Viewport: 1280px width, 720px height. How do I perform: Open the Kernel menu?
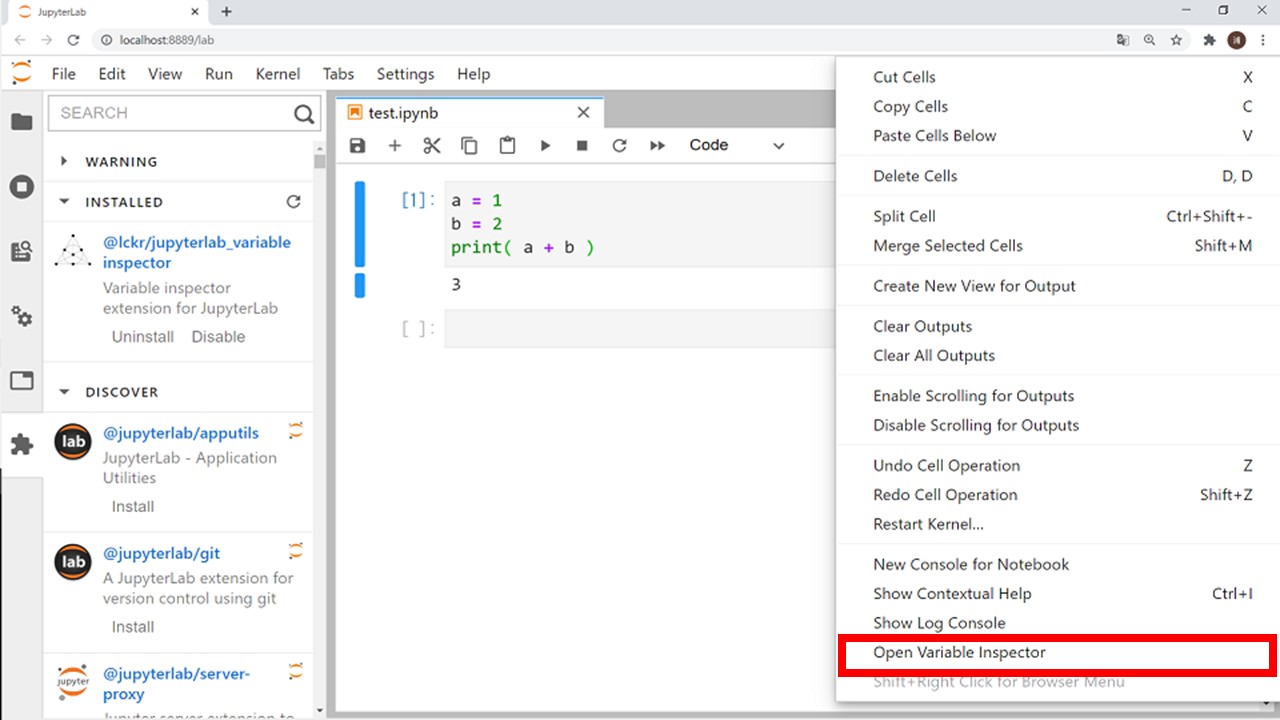pyautogui.click(x=278, y=74)
